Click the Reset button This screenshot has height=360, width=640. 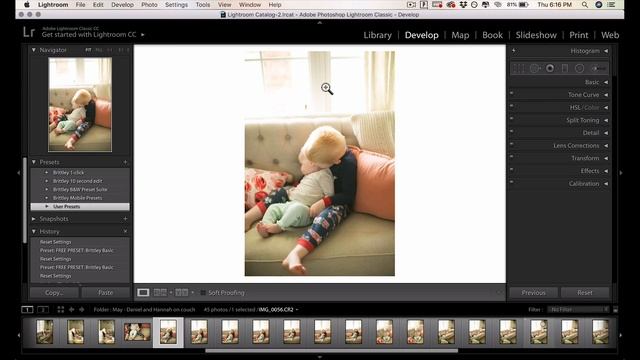(585, 293)
